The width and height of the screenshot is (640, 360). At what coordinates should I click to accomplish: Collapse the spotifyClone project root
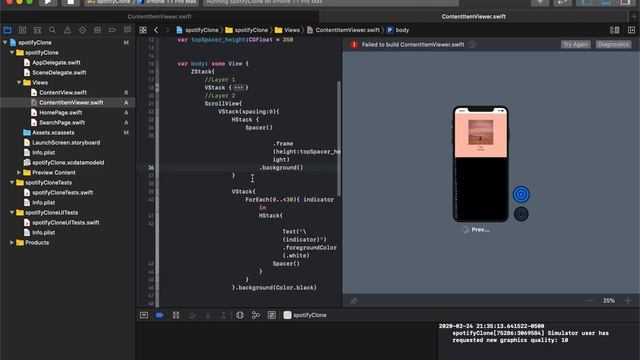coord(5,42)
